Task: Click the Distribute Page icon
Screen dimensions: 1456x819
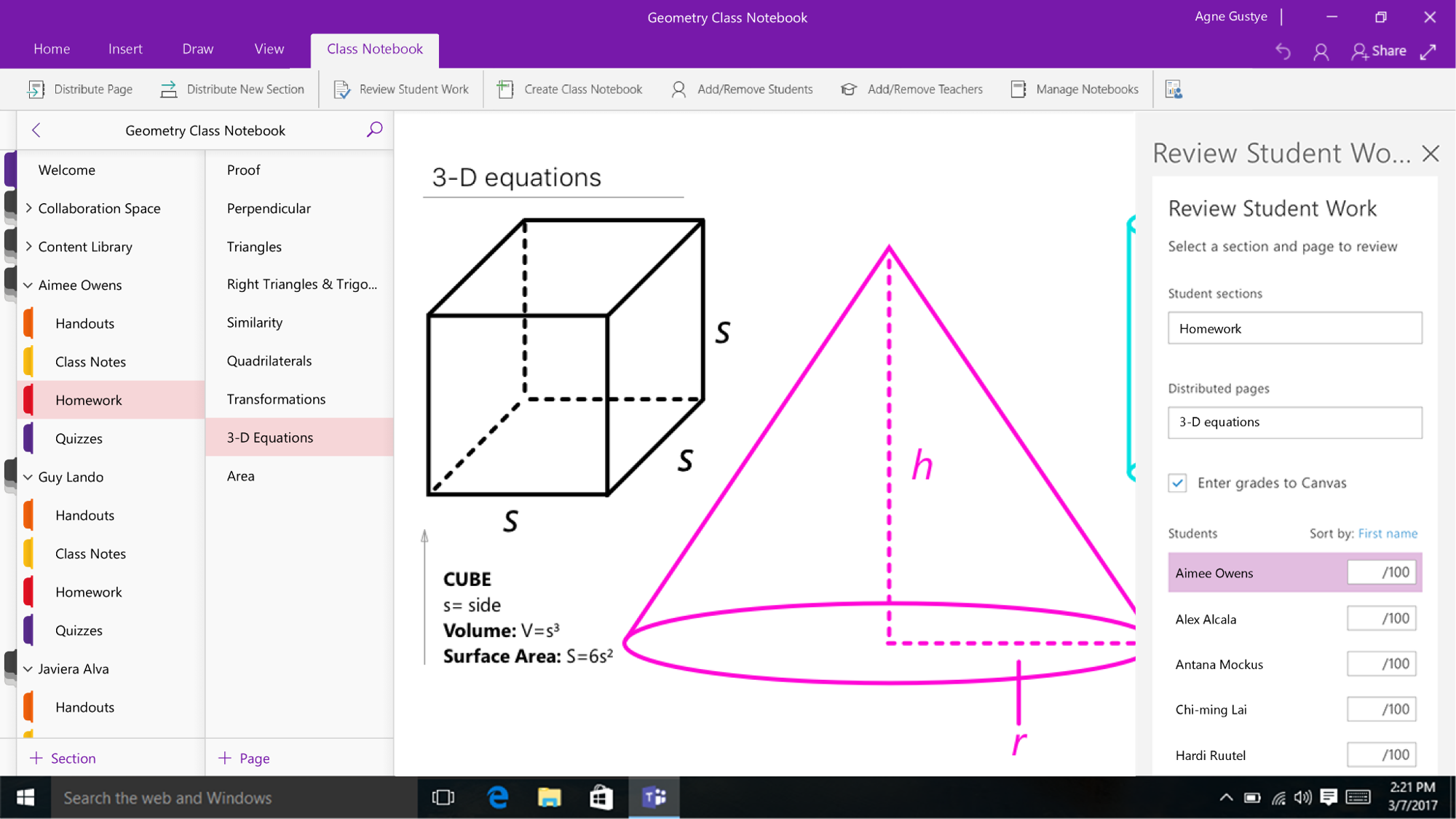Action: coord(36,89)
